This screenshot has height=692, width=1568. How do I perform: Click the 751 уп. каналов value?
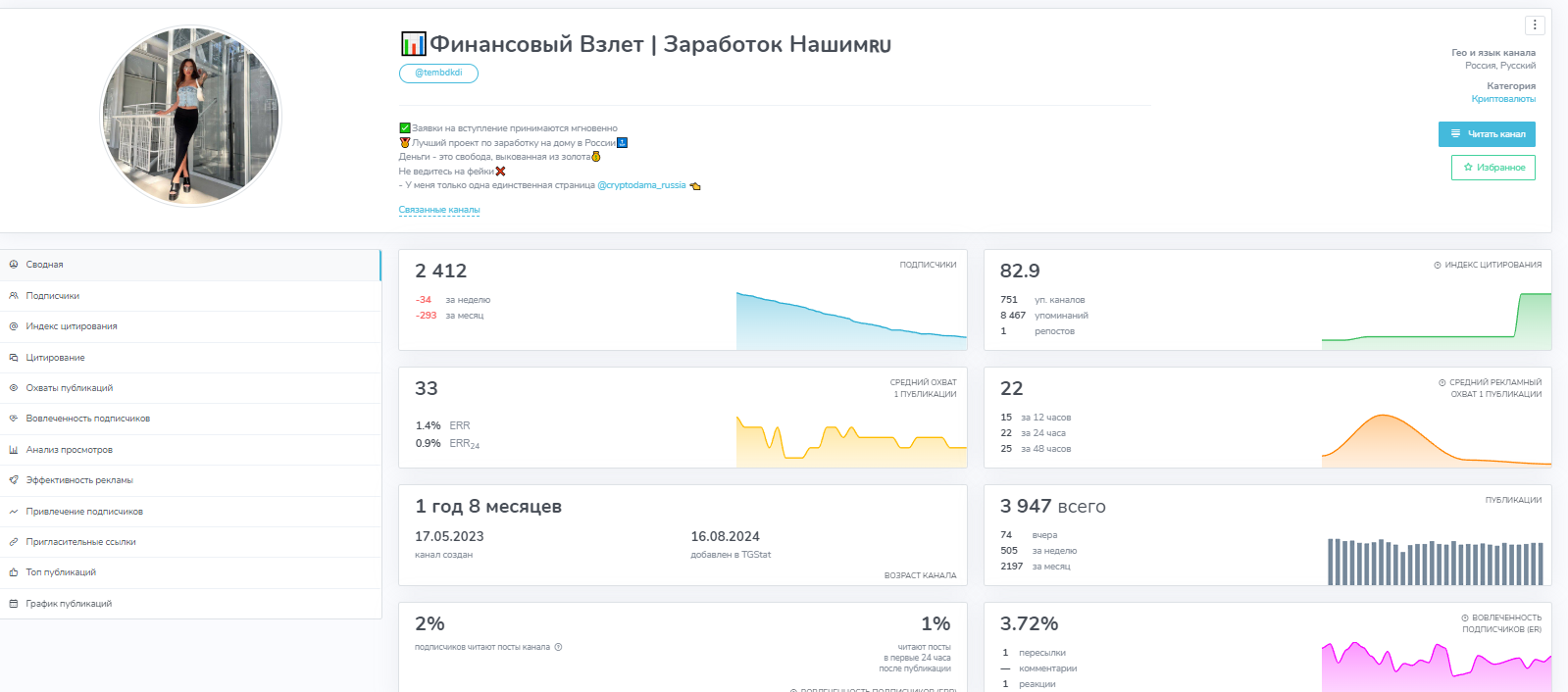point(1009,300)
